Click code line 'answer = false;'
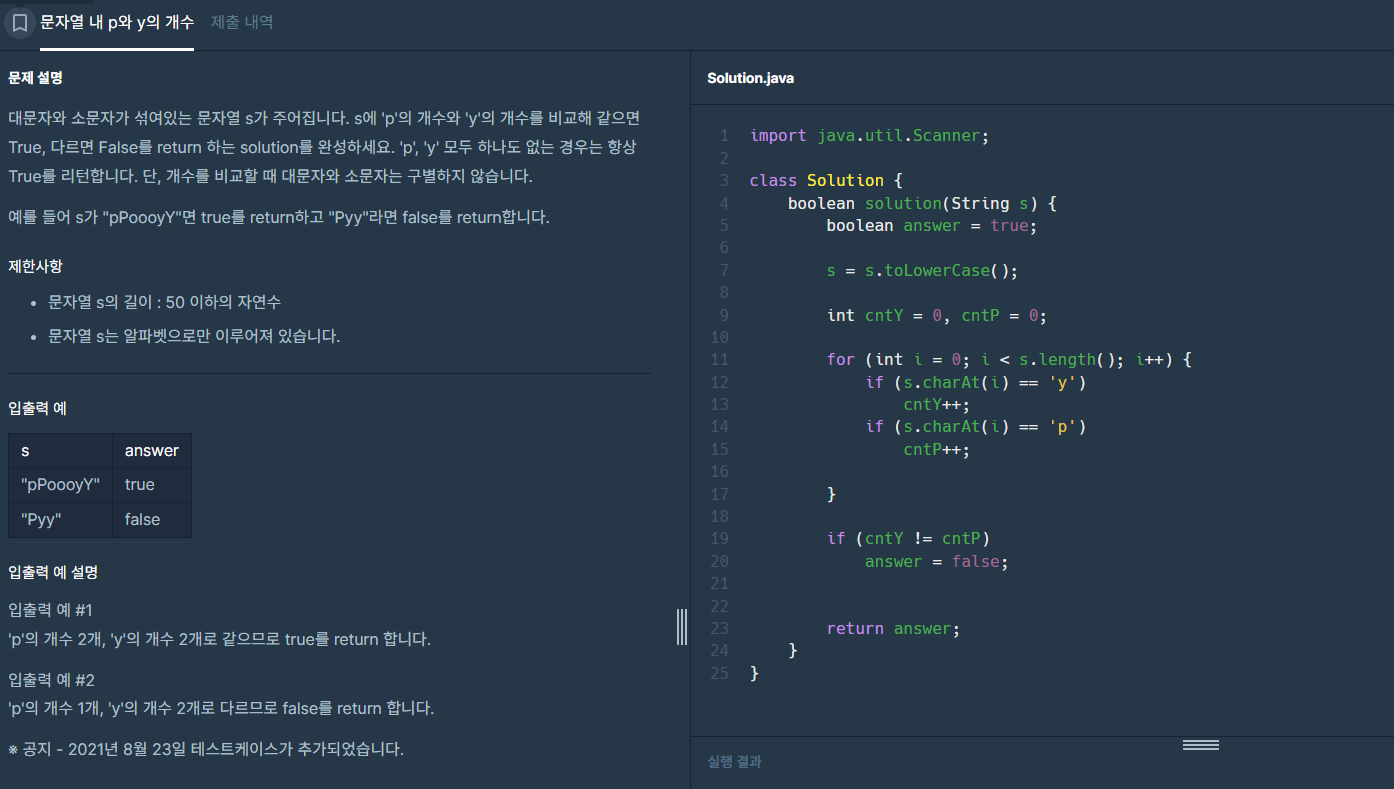The height and width of the screenshot is (789, 1394). click(x=937, y=562)
